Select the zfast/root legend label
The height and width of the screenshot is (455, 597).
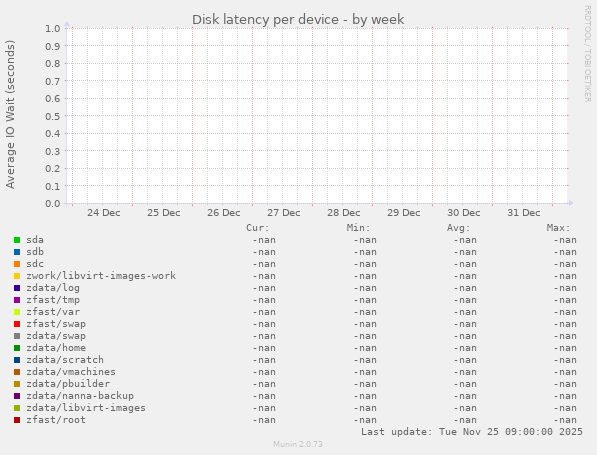point(56,420)
